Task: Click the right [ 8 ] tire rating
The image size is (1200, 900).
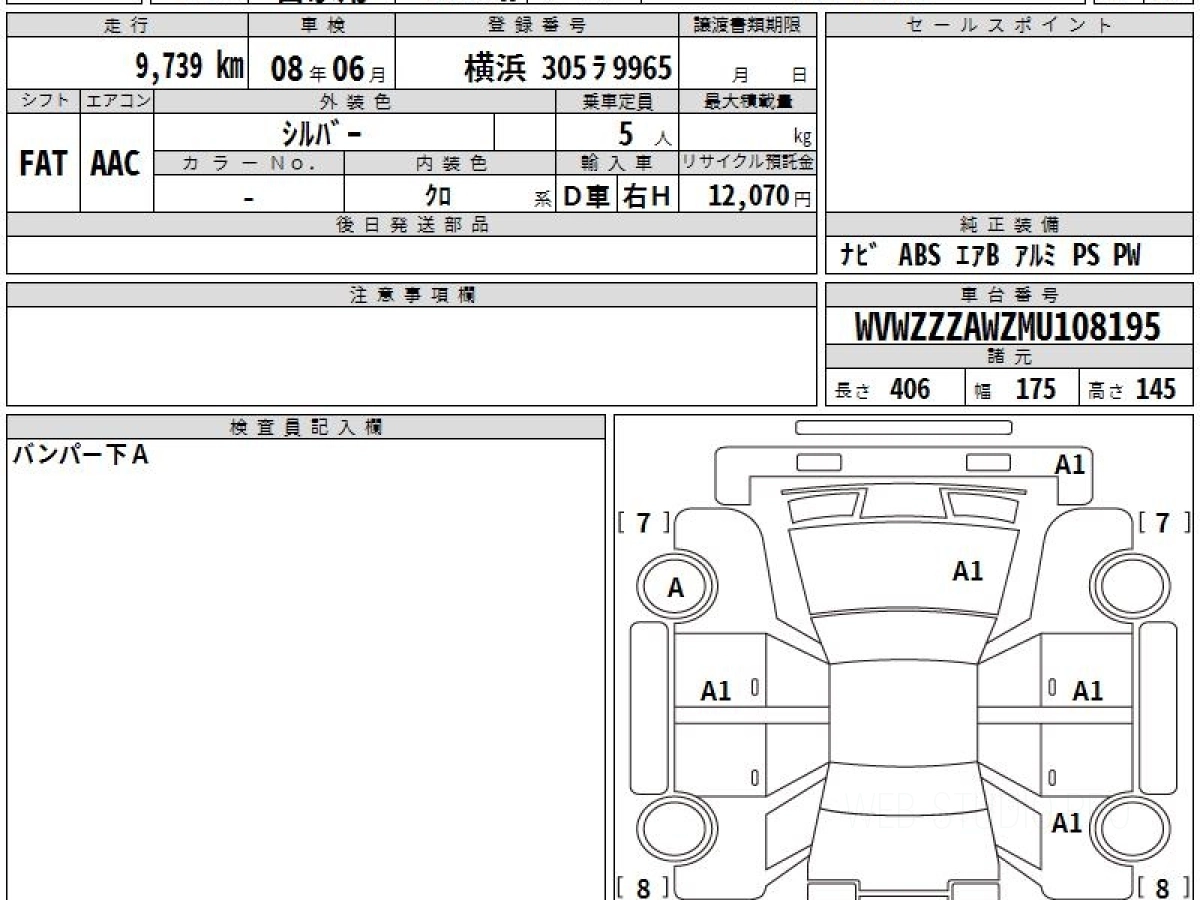Action: point(1164,887)
